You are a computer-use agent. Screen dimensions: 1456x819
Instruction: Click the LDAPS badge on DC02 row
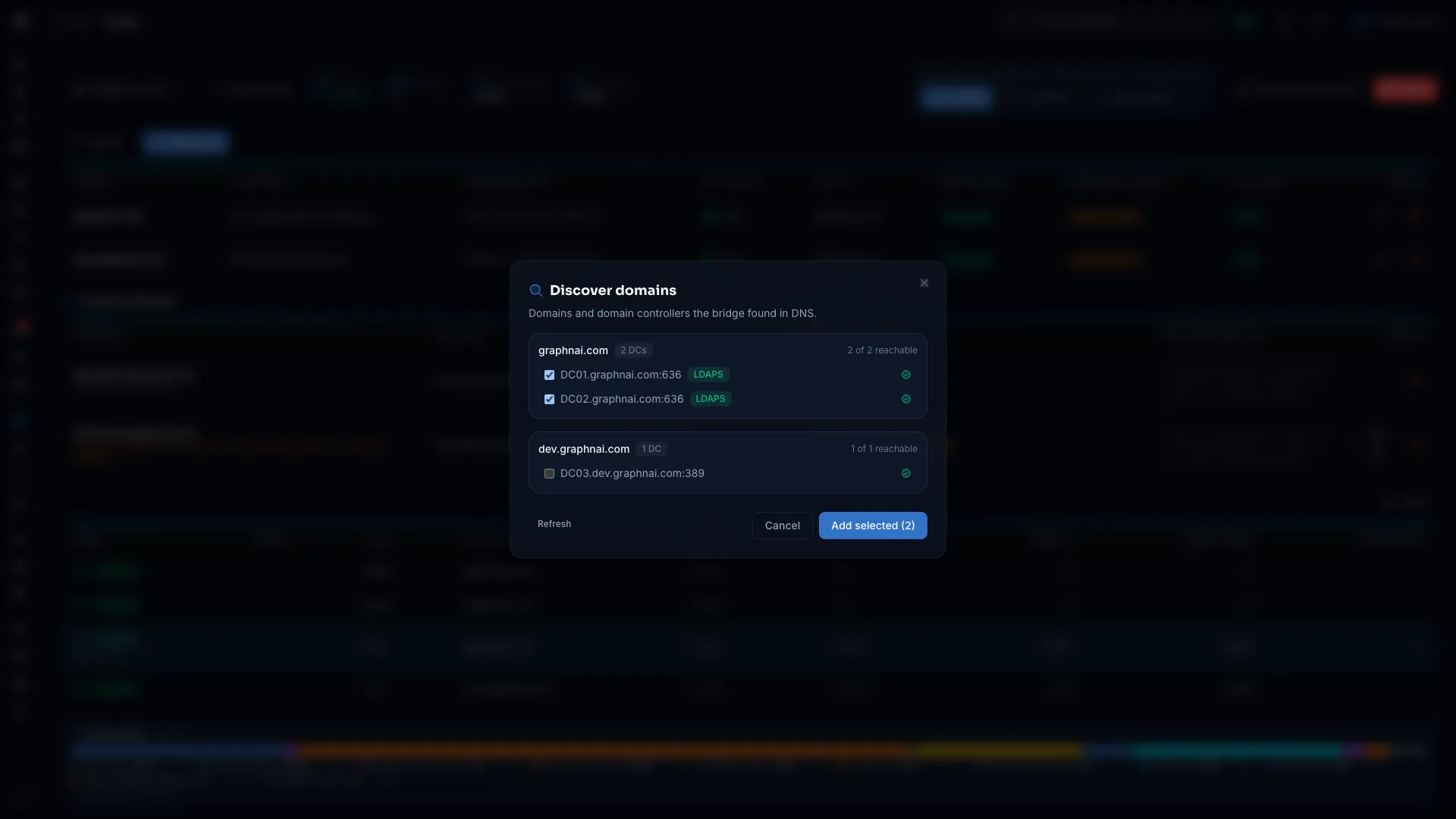[x=711, y=399]
